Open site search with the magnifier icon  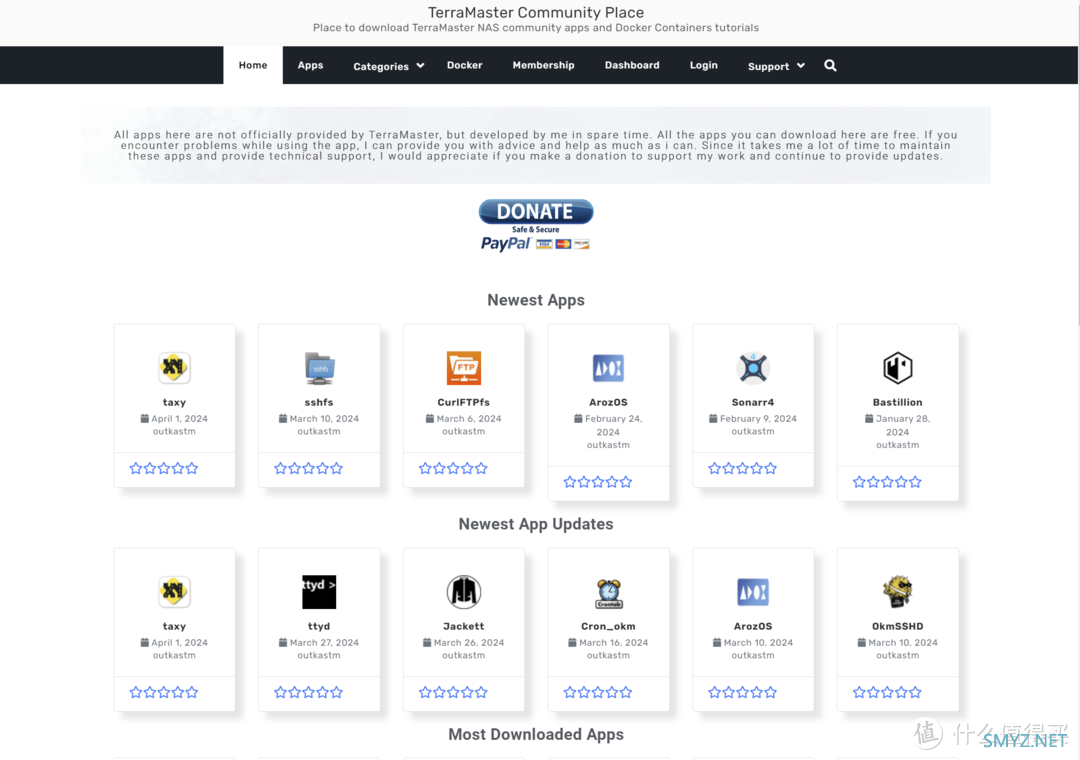[830, 65]
